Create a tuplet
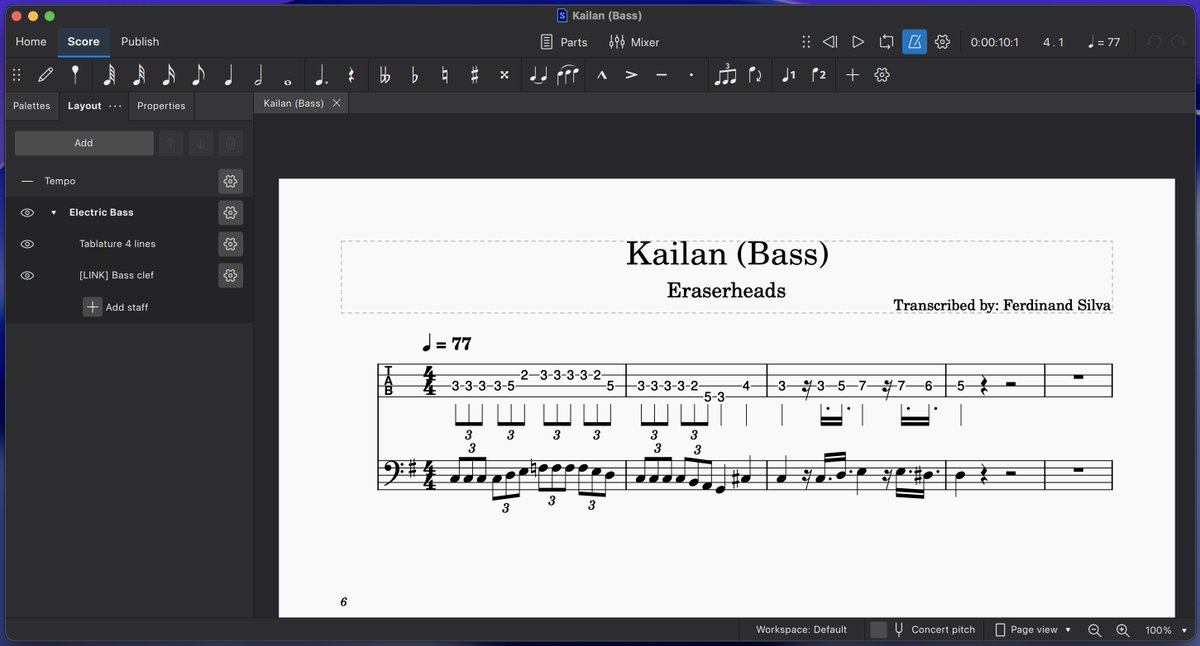 724,74
